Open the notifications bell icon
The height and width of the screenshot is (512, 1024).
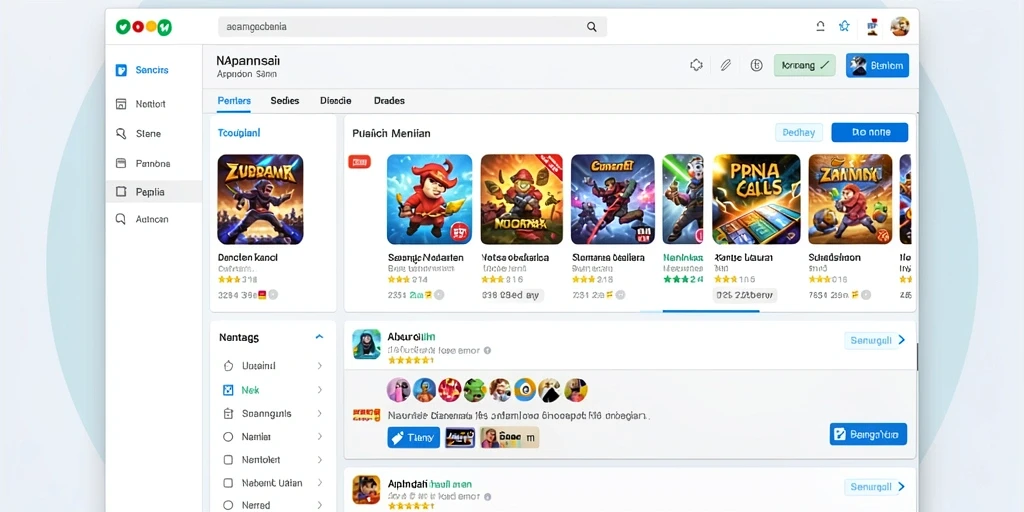click(820, 26)
